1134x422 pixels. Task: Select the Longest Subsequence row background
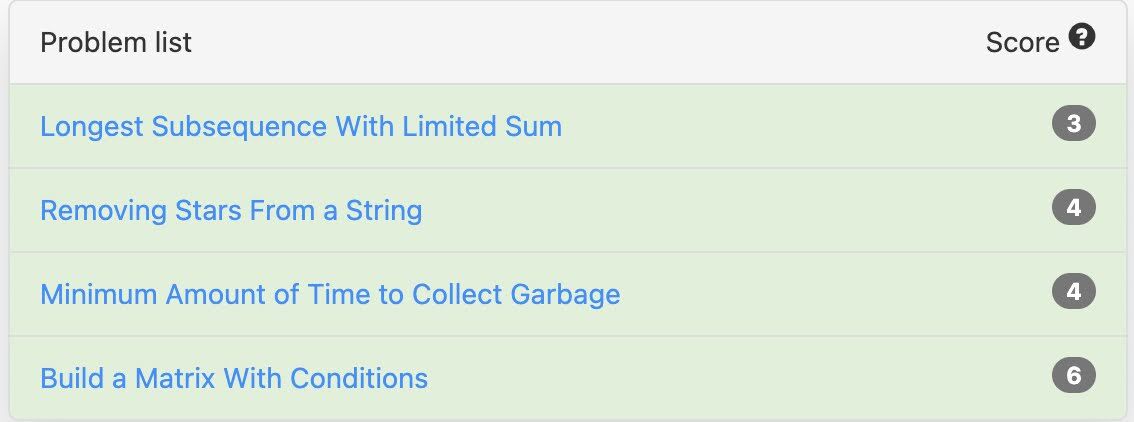pos(567,126)
